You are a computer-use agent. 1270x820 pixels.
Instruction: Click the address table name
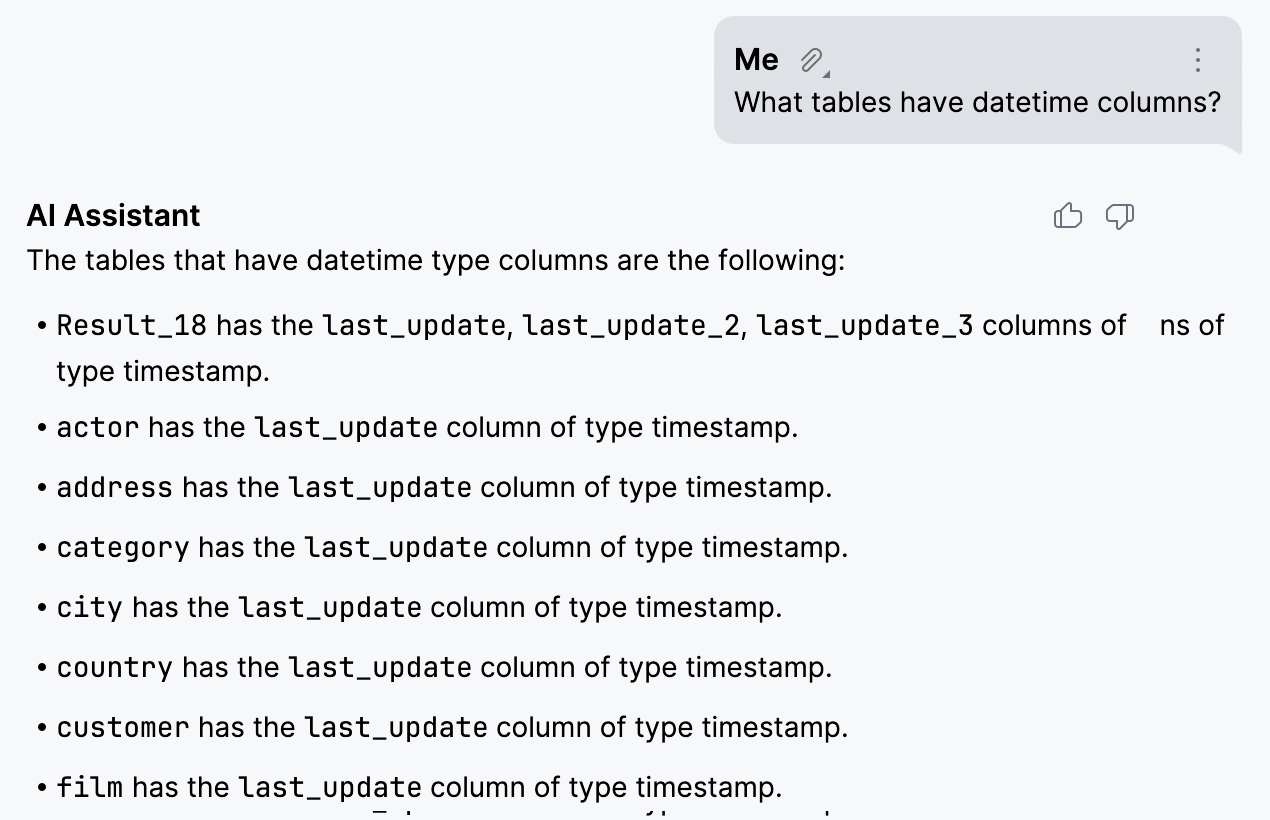(x=114, y=488)
